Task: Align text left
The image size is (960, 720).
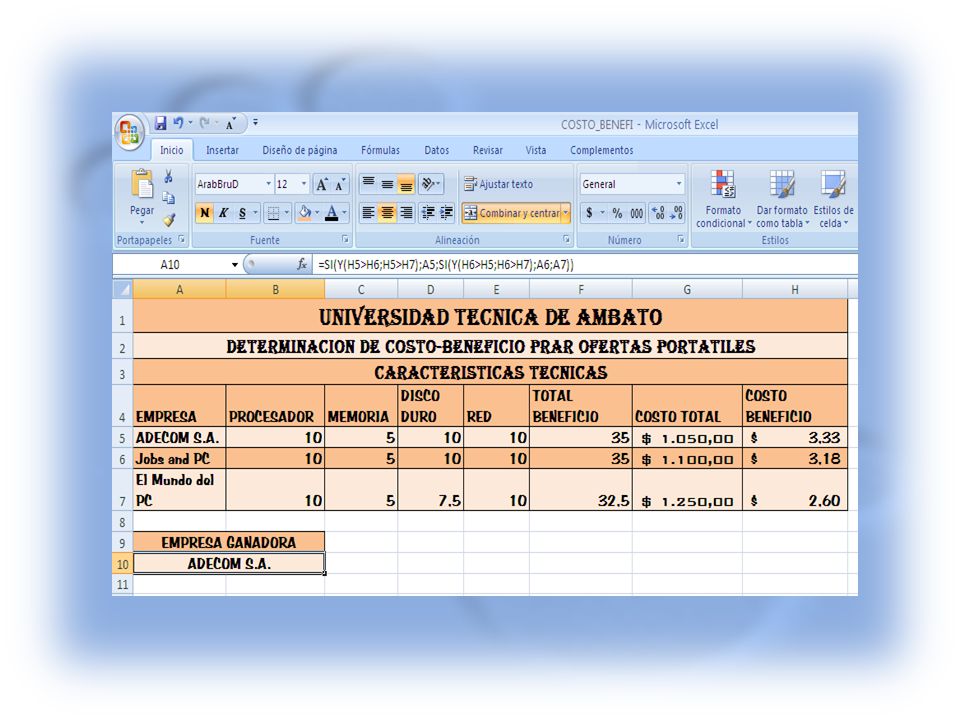Action: point(368,213)
